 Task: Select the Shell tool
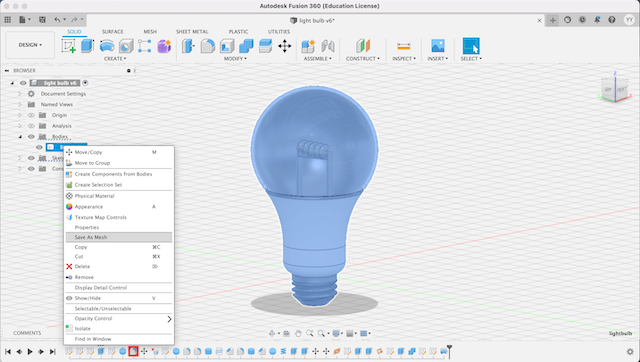click(227, 46)
